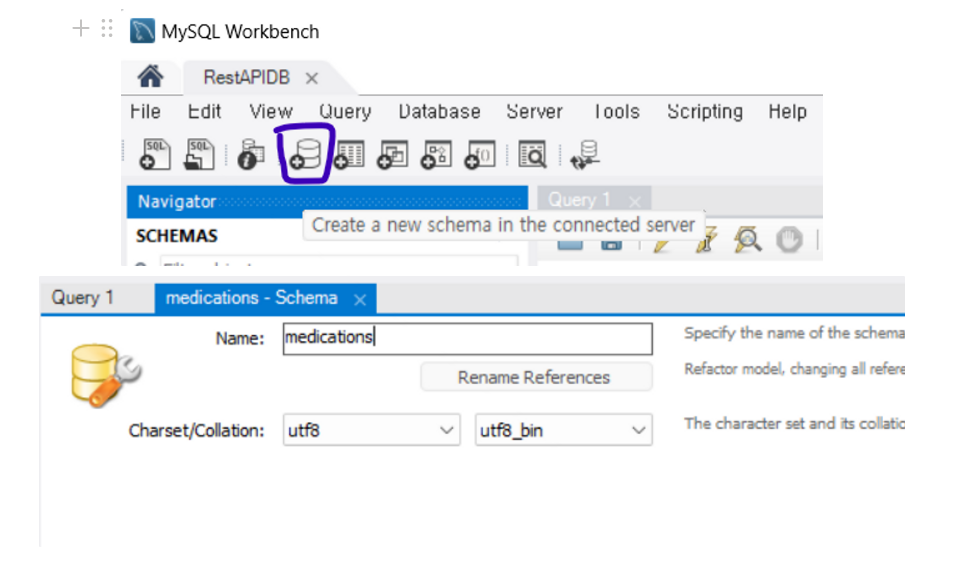The image size is (965, 562).
Task: Open the utf8 charset dropdown
Action: [x=371, y=430]
